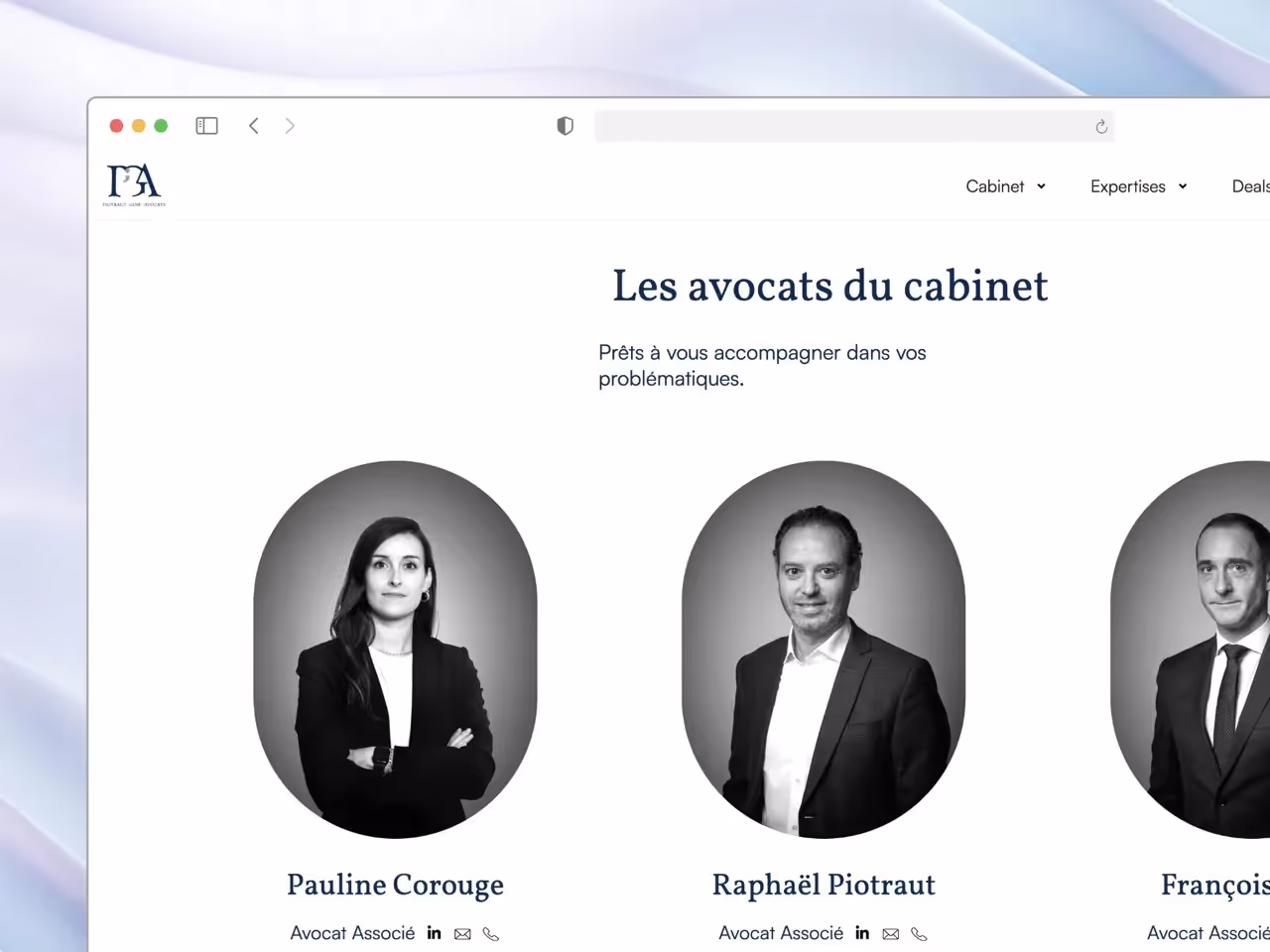Open Pauline Corouge's LinkedIn icon
This screenshot has height=952, width=1270.
point(434,932)
